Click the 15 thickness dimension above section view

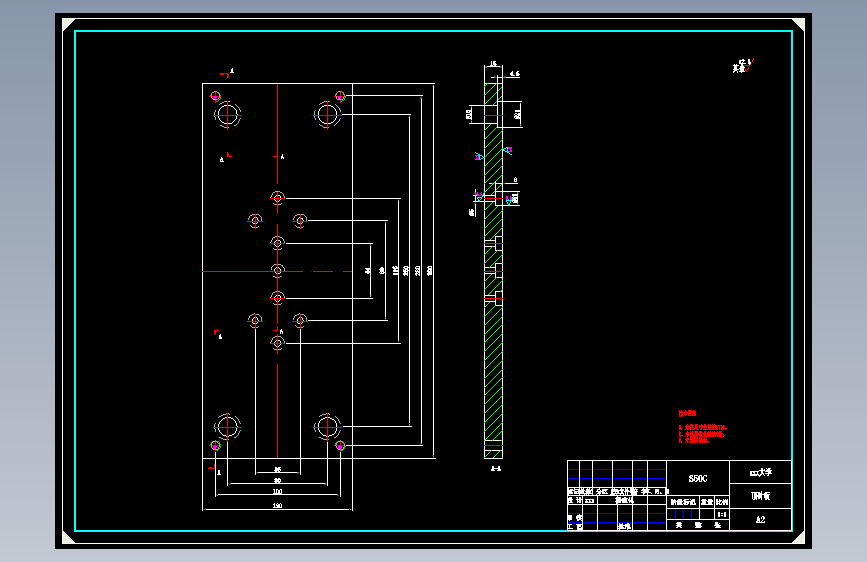point(493,64)
